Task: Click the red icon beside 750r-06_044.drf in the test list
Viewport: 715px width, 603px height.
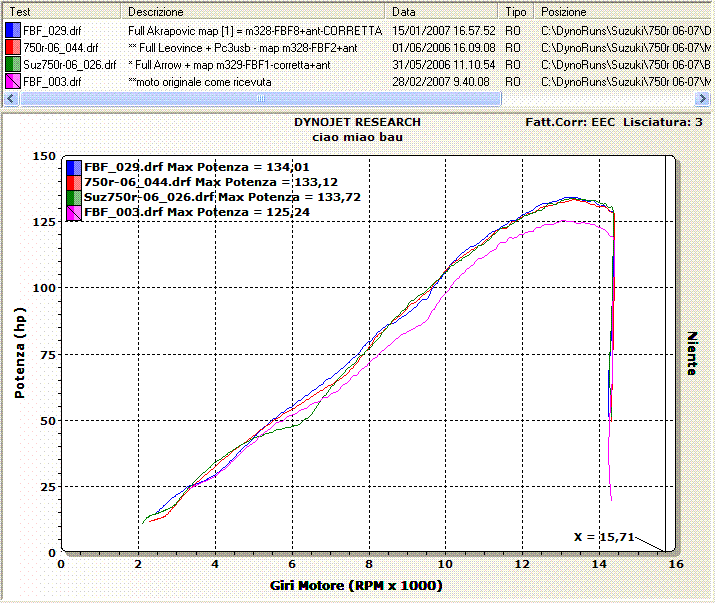Action: point(12,47)
